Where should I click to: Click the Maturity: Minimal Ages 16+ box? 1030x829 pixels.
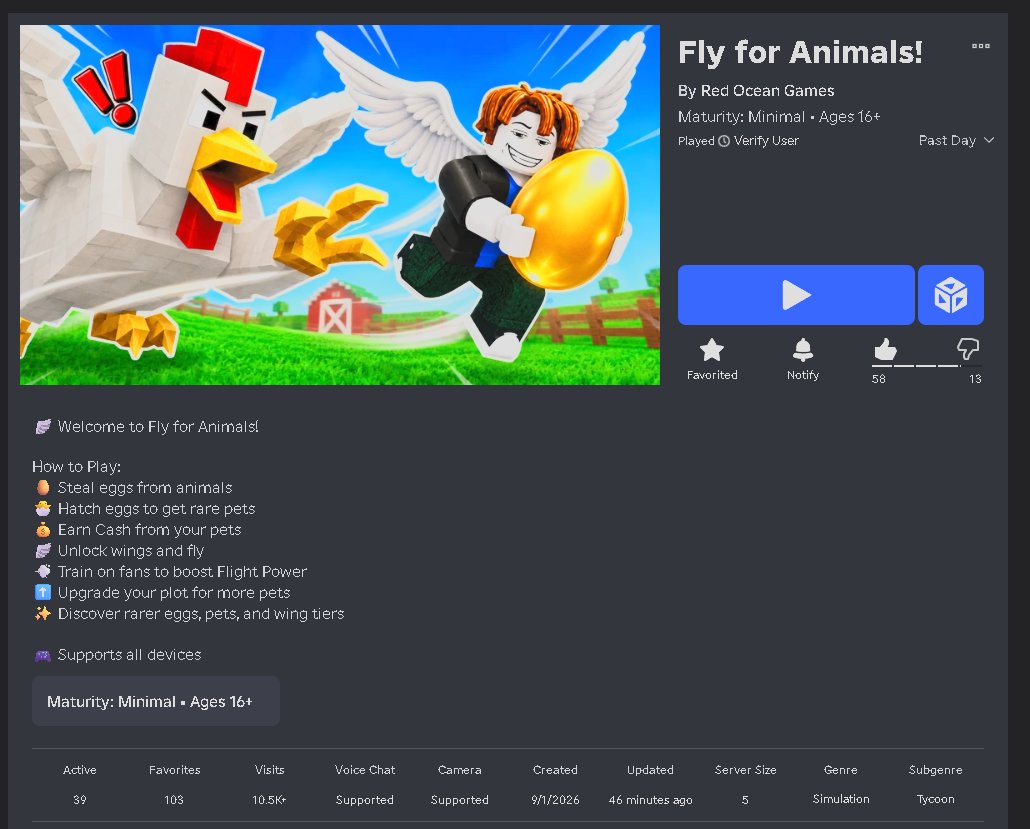click(156, 701)
